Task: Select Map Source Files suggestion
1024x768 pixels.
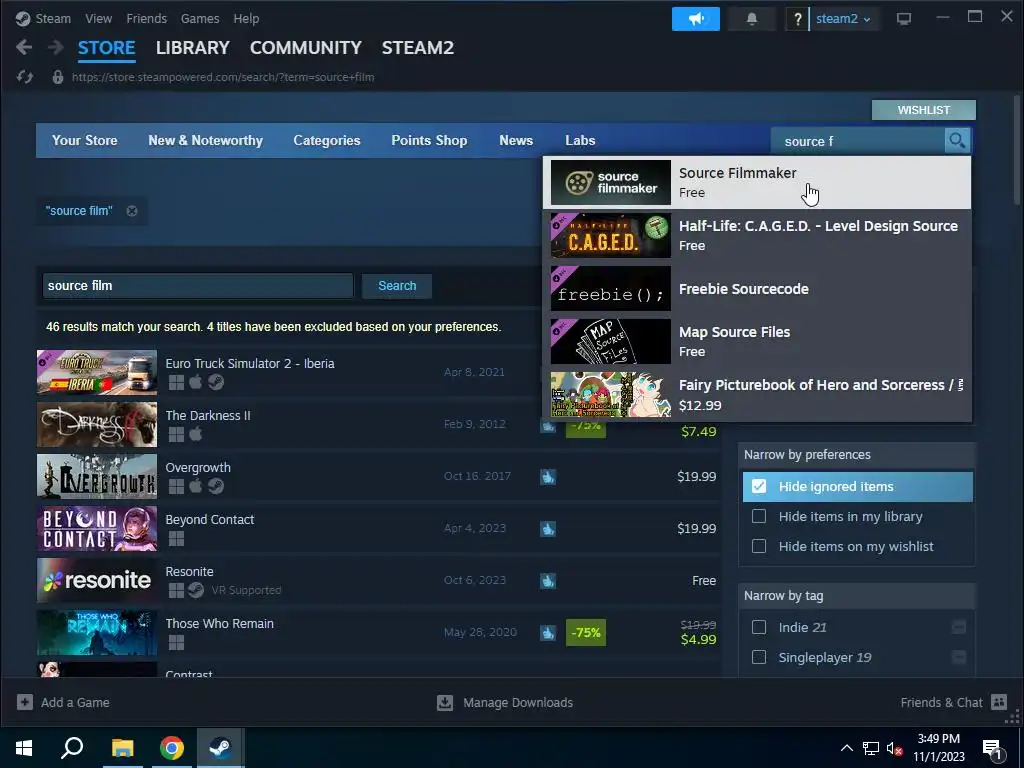Action: (757, 342)
